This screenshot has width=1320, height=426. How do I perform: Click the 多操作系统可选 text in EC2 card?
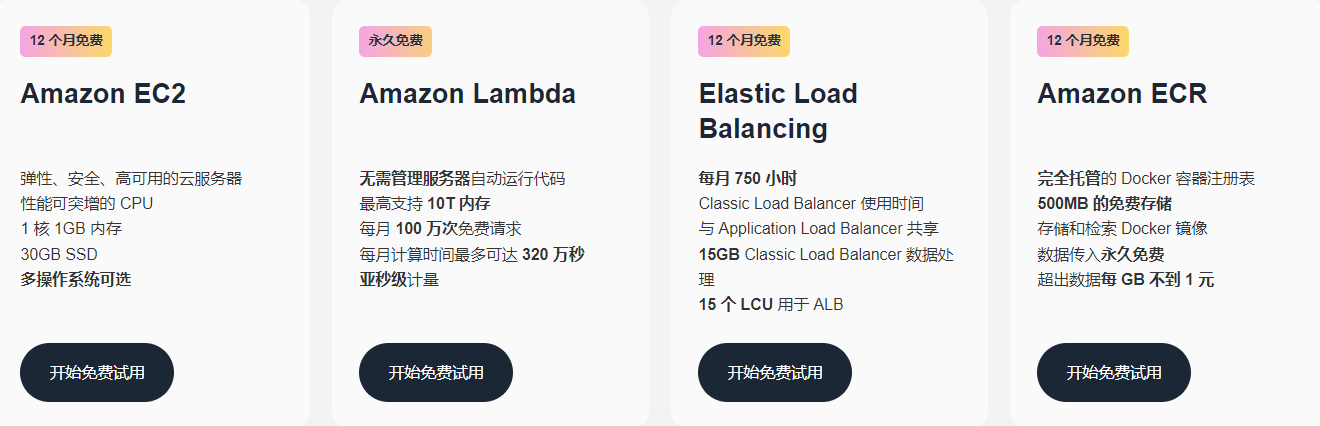(76, 279)
